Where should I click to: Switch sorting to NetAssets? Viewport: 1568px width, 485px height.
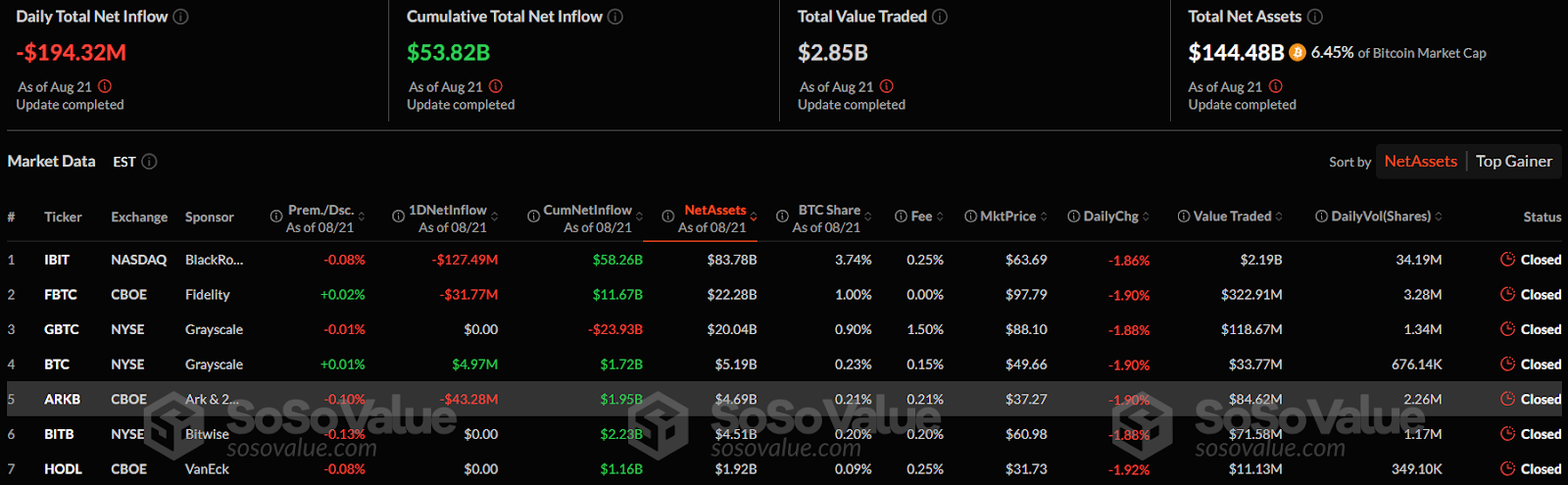click(x=1420, y=162)
